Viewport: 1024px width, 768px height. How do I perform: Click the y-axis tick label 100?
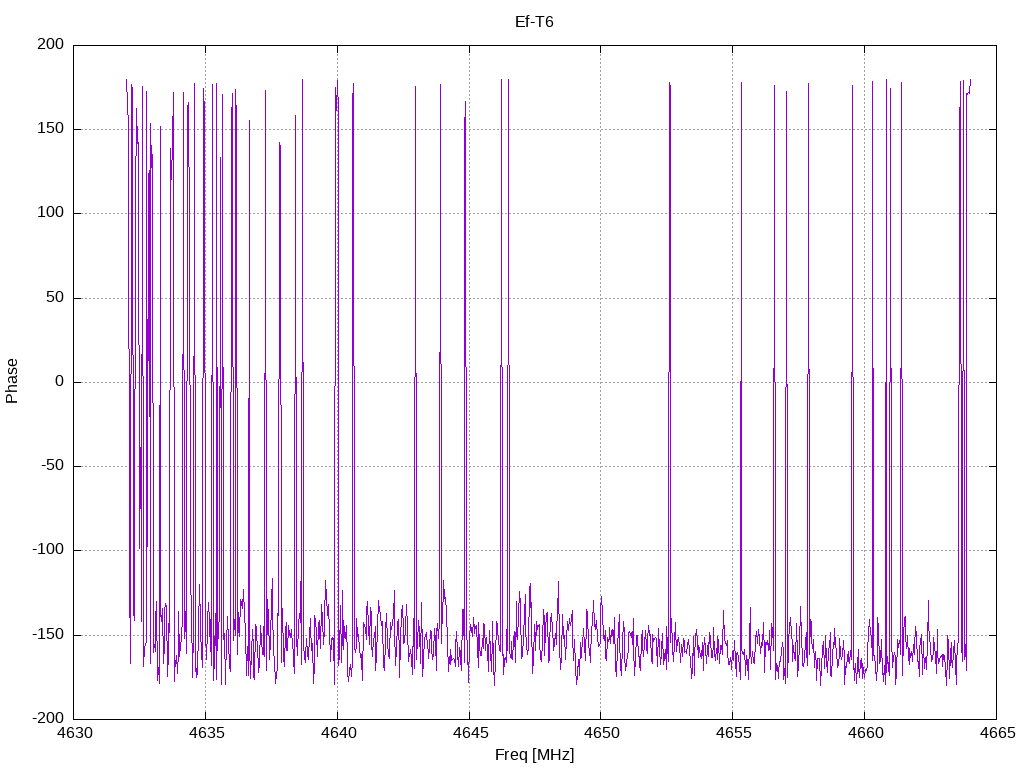51,213
